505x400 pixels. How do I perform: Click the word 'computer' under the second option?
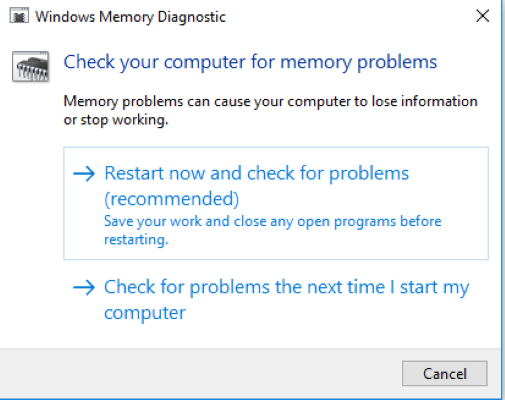(145, 313)
